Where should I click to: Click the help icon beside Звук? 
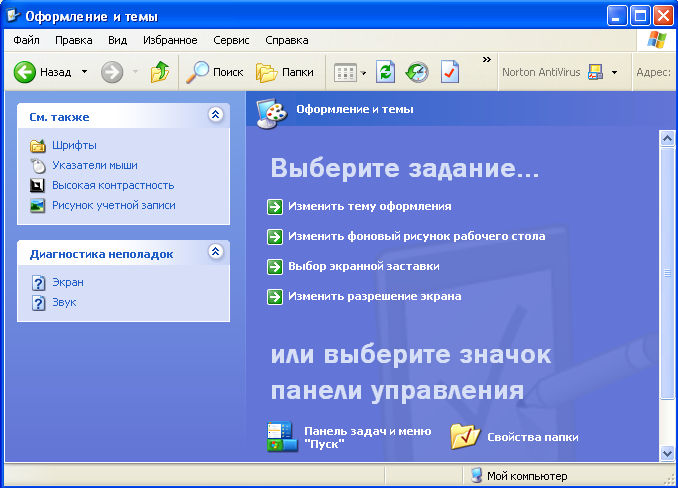coord(38,303)
